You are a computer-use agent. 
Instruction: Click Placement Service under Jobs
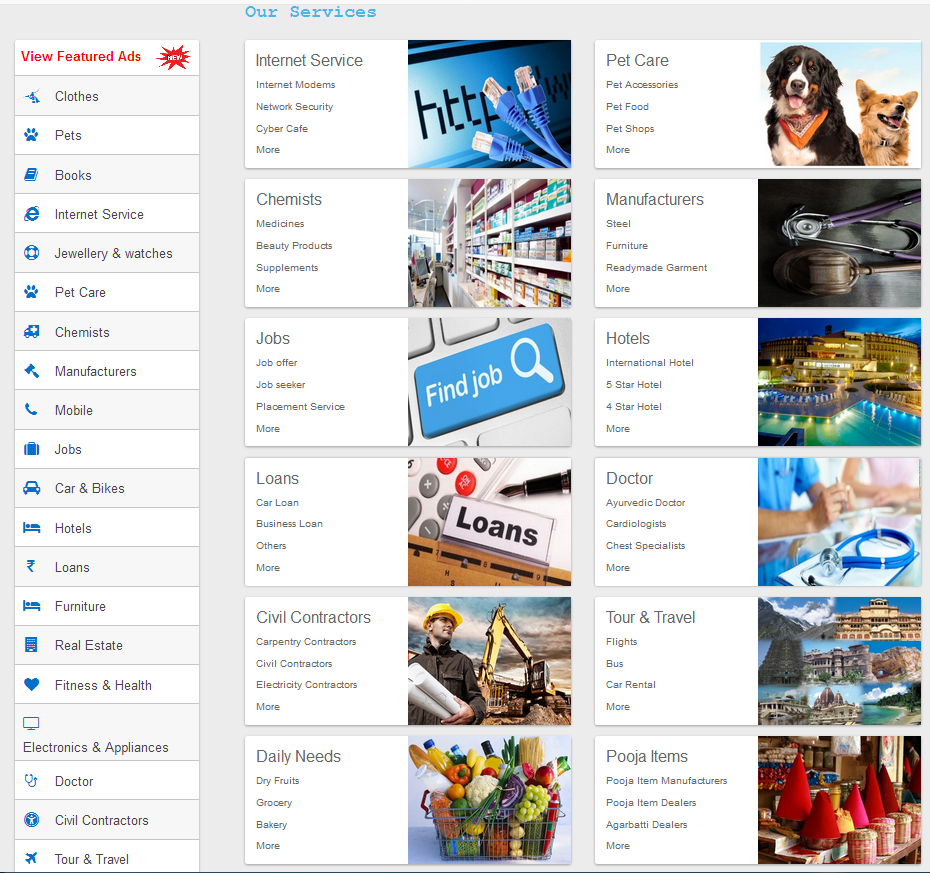300,407
